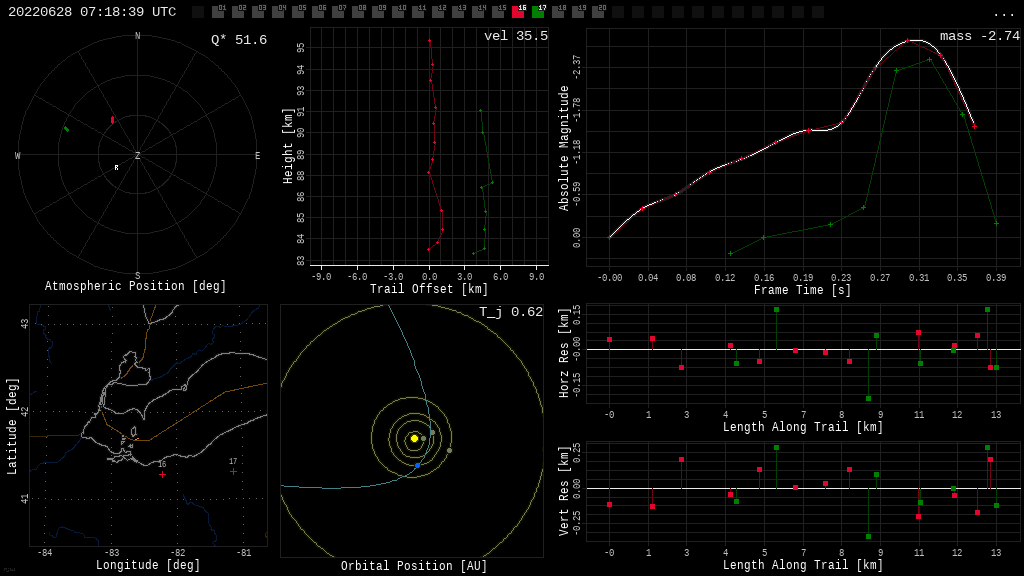Select station indicator 18 in top strip
Viewport: 1024px width, 576px height.
[x=558, y=11]
